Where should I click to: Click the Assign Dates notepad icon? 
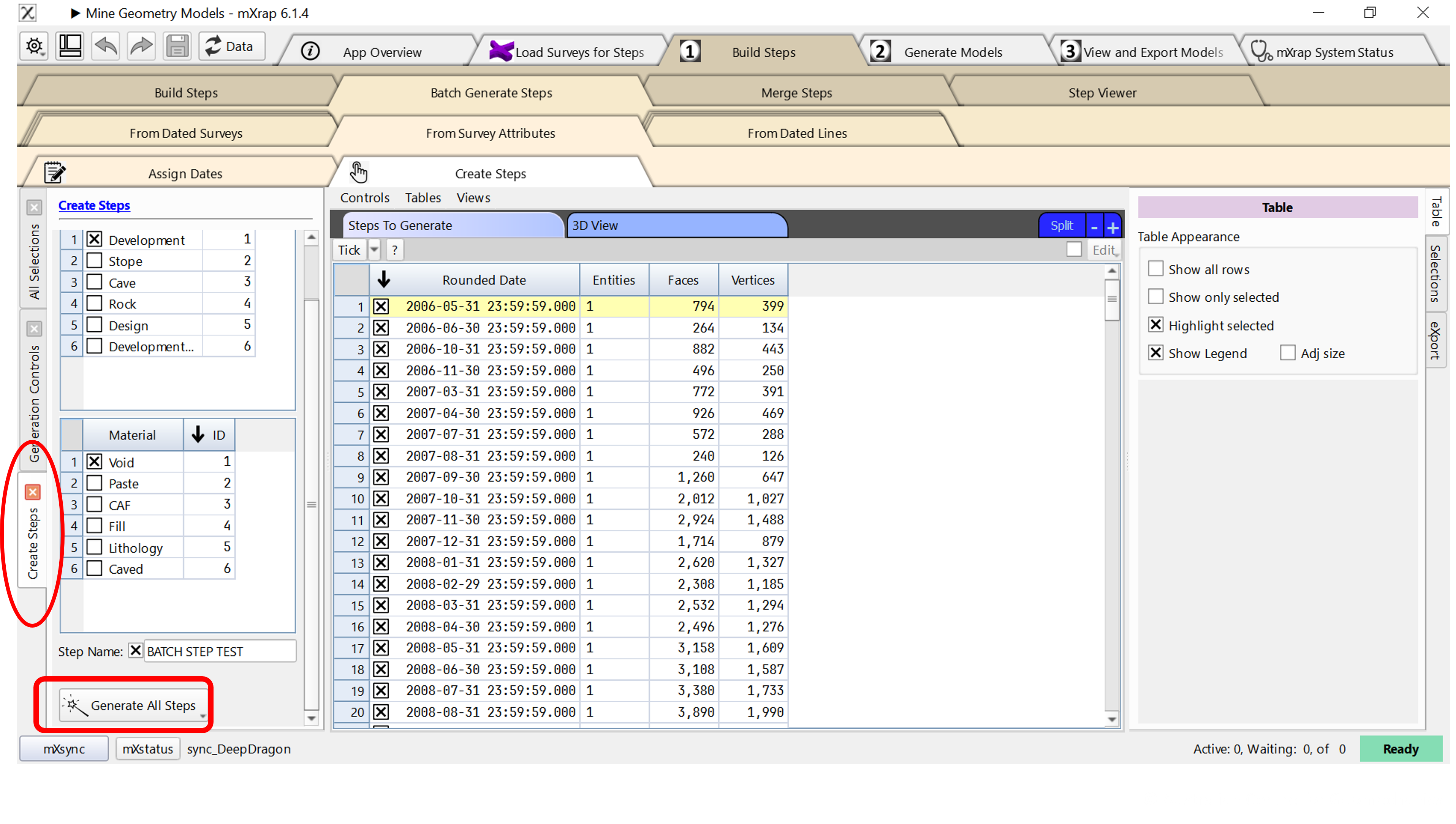pos(54,172)
